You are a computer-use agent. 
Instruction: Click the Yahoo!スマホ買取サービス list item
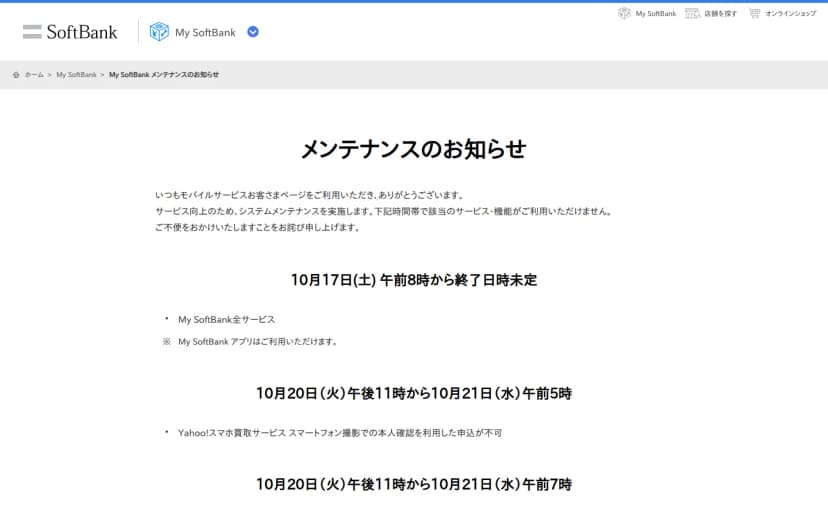click(340, 433)
